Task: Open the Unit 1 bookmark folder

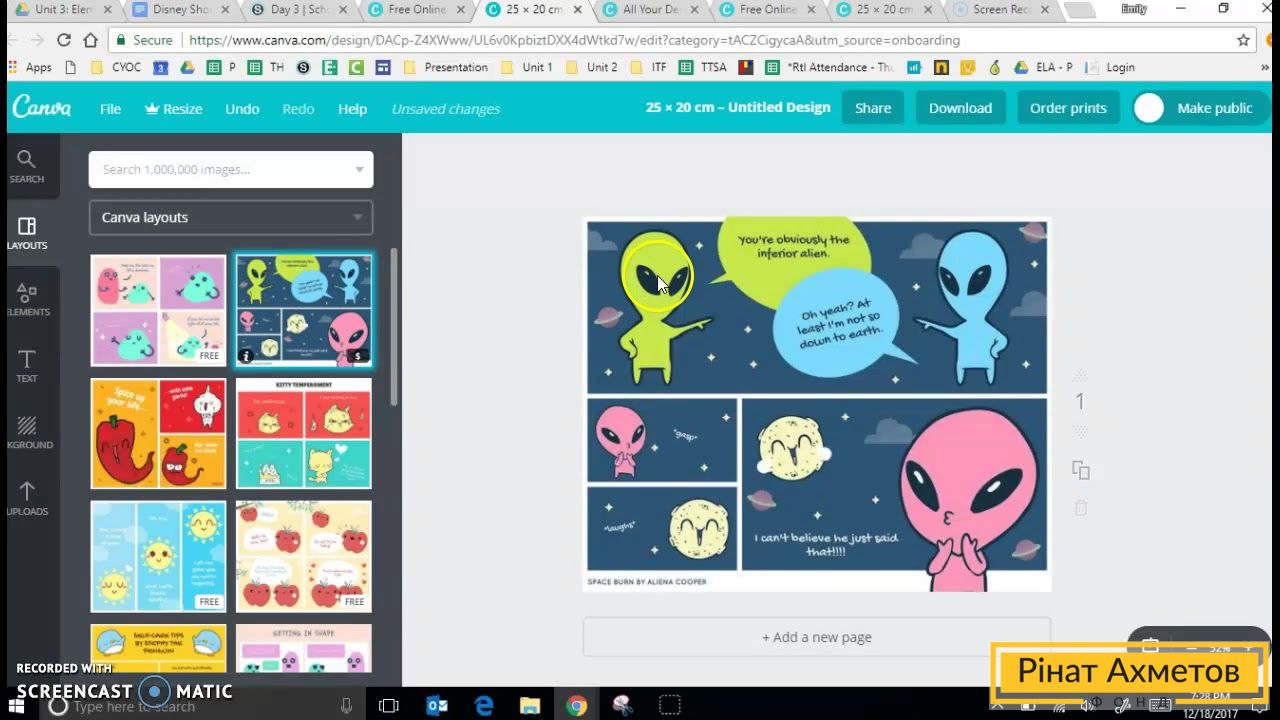Action: click(526, 67)
